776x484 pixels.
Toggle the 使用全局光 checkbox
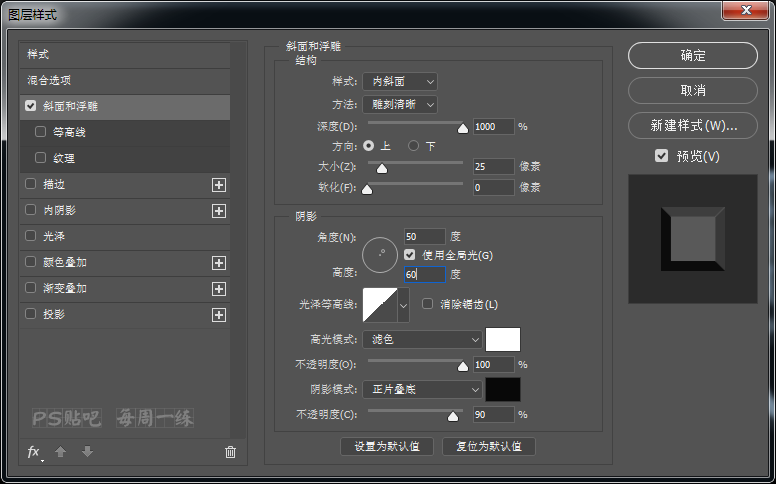tap(409, 255)
